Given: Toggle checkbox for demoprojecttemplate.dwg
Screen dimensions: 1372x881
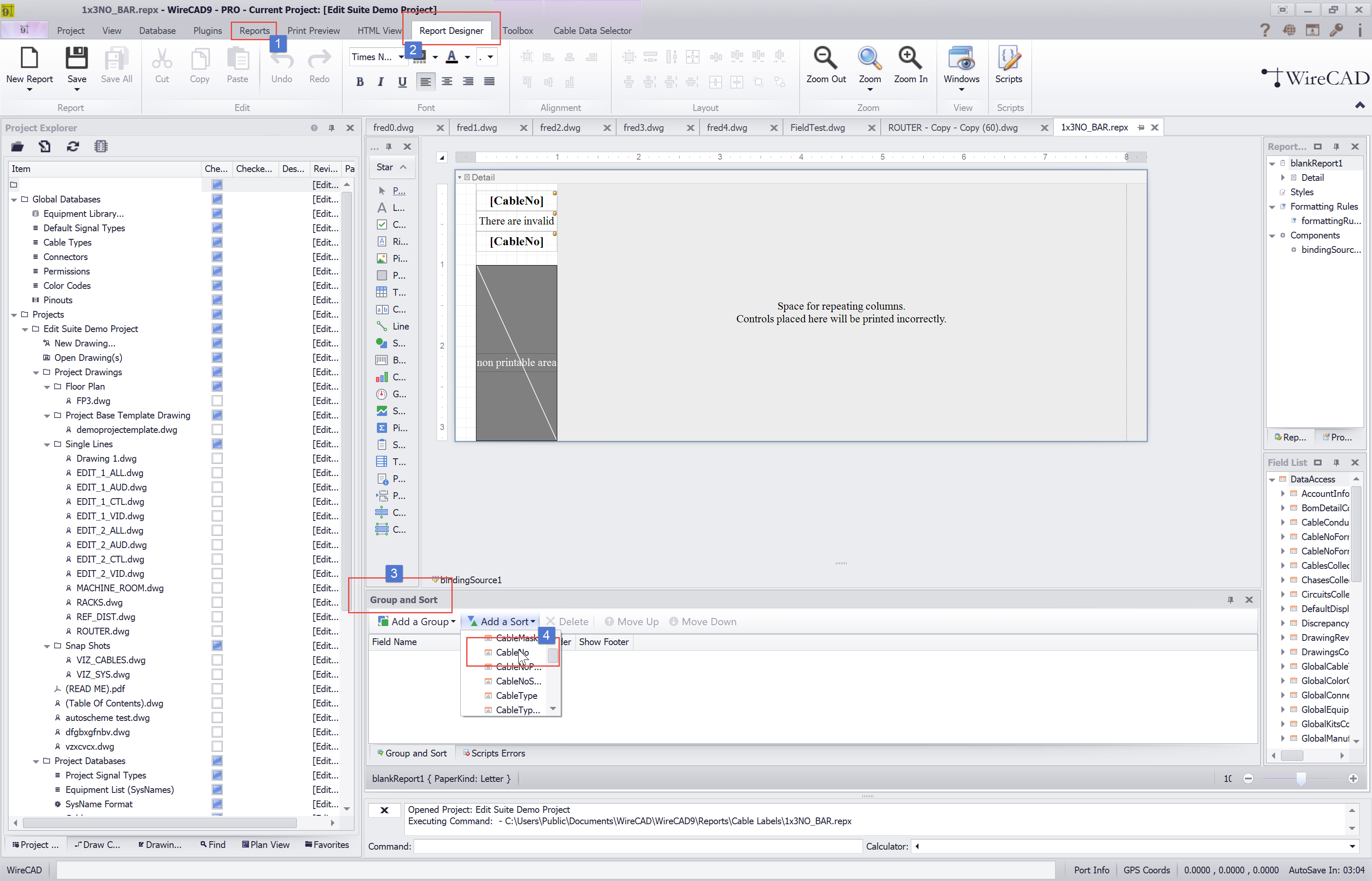Looking at the screenshot, I should 217,429.
